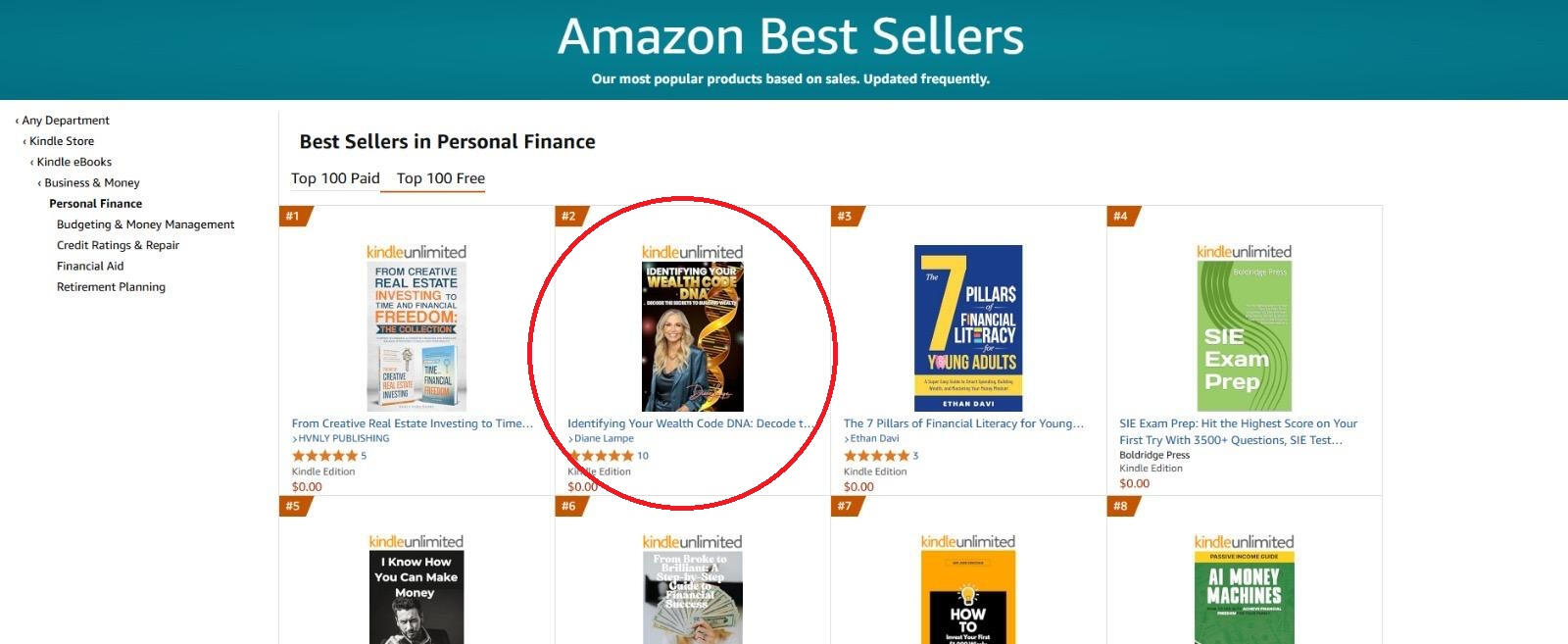The width and height of the screenshot is (1568, 644).
Task: Select Retirement Planning in the sidebar
Action: click(x=111, y=286)
